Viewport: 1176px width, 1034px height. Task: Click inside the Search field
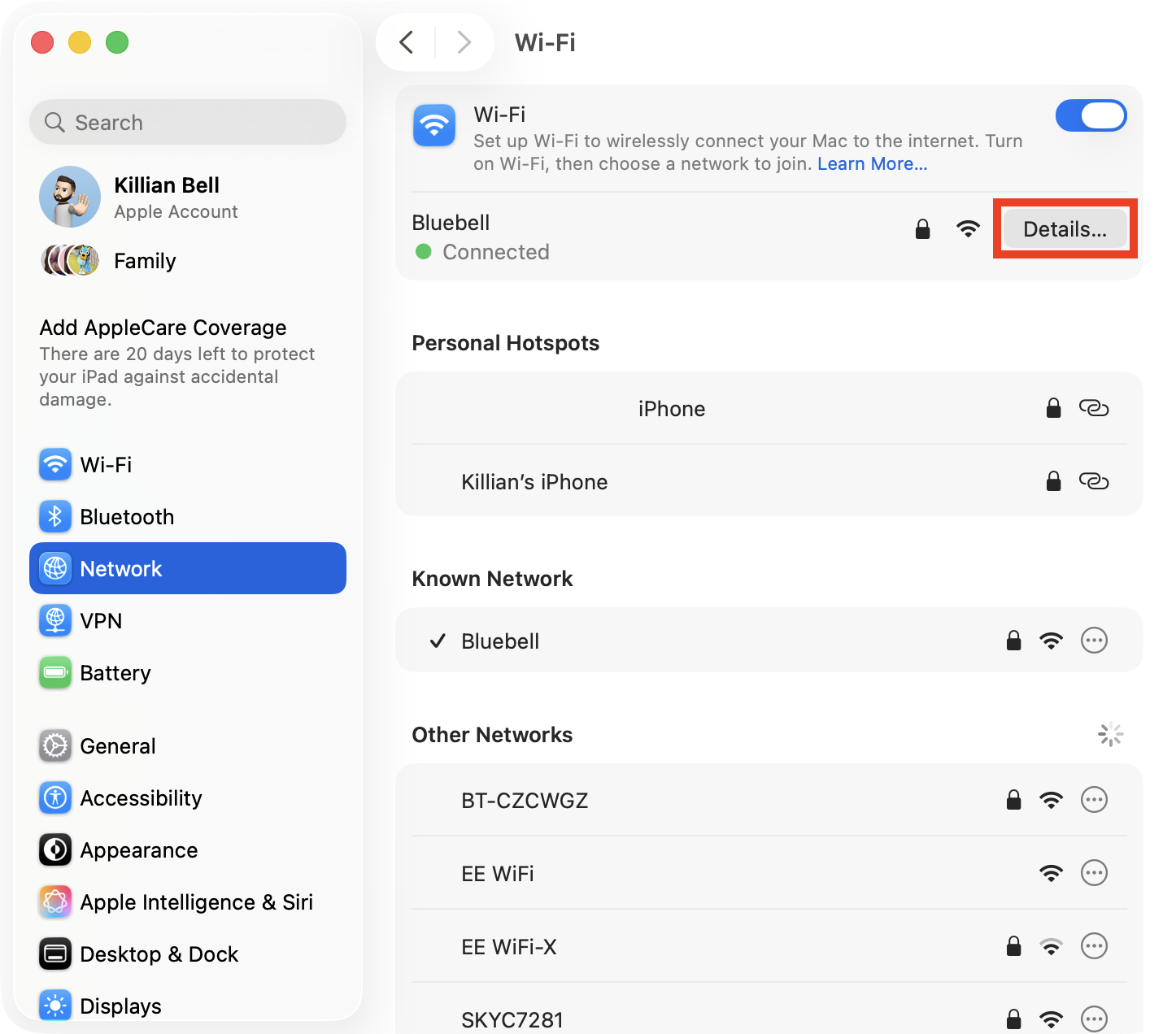[187, 122]
